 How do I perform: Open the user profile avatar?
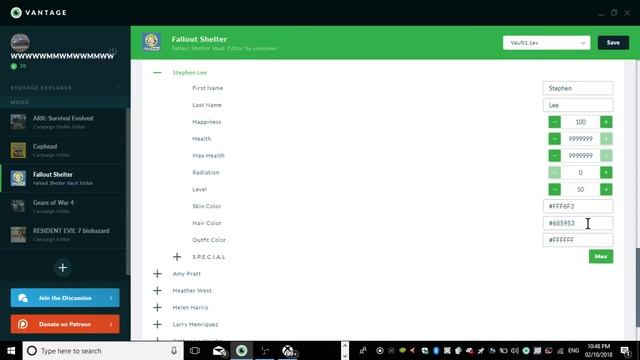click(20, 42)
